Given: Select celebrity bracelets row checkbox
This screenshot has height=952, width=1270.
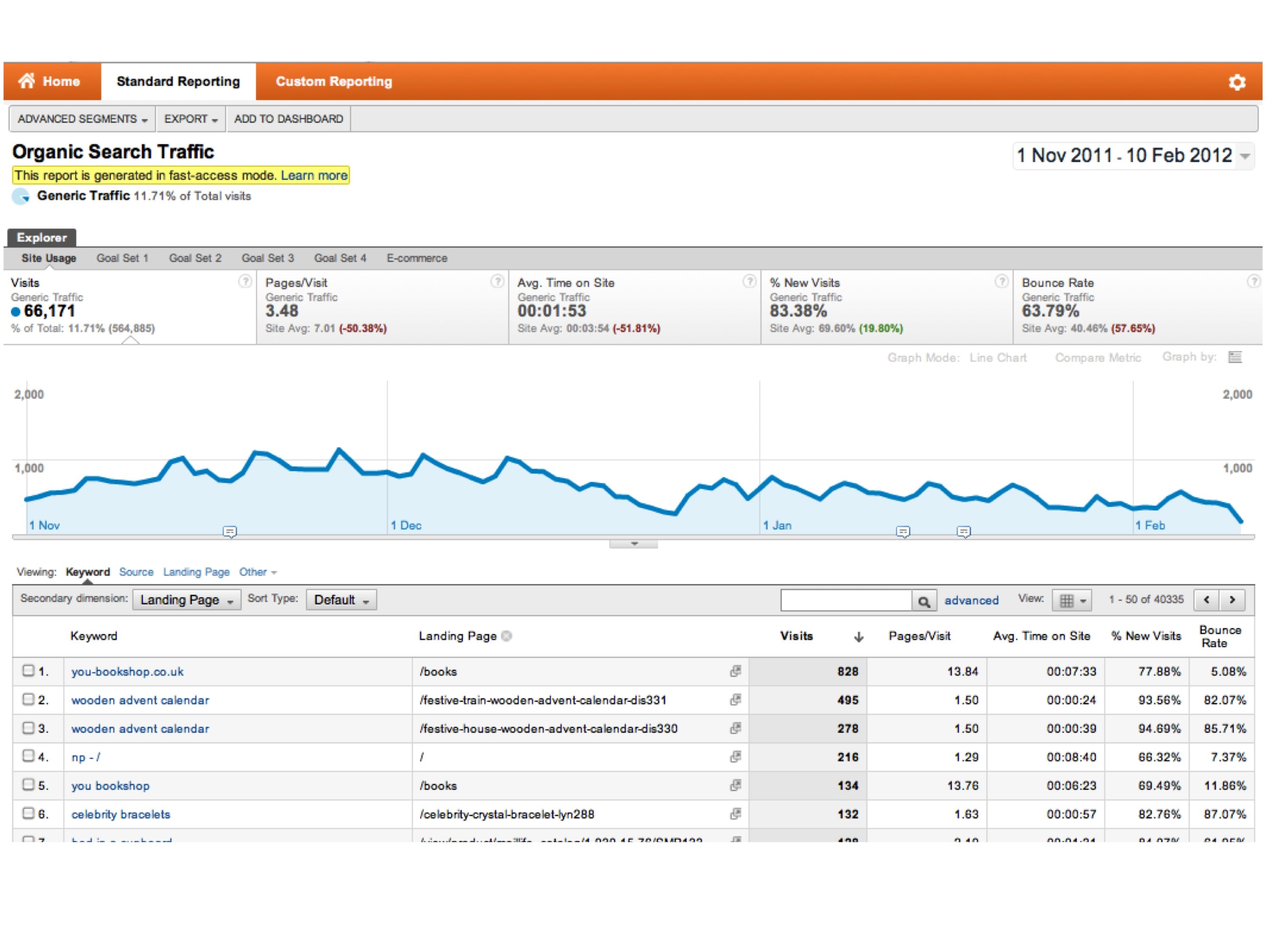Looking at the screenshot, I should [28, 813].
